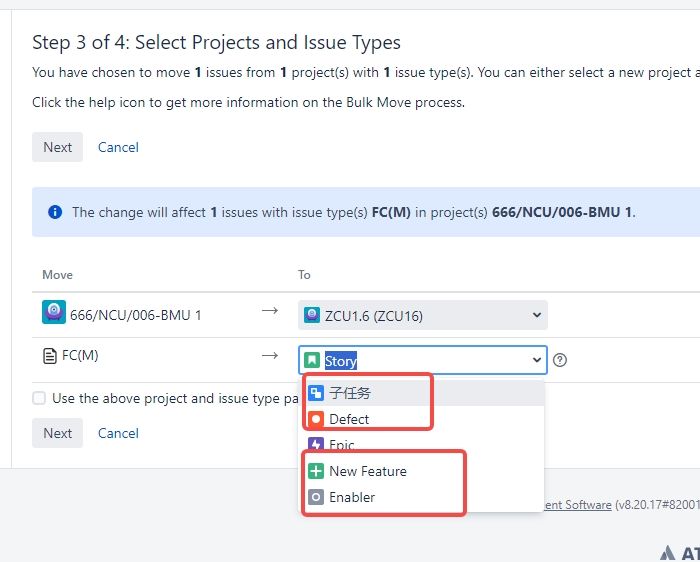Click the bottom Cancel link

118,433
